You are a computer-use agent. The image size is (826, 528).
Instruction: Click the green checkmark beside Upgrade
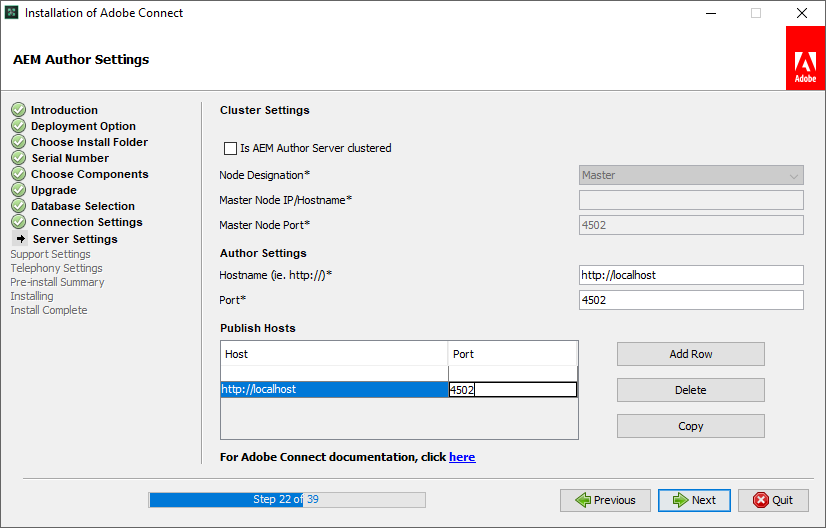[x=18, y=190]
